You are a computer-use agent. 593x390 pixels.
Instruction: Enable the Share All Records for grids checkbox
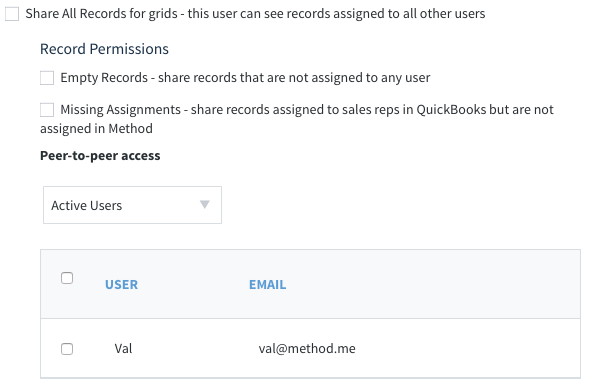(12, 14)
